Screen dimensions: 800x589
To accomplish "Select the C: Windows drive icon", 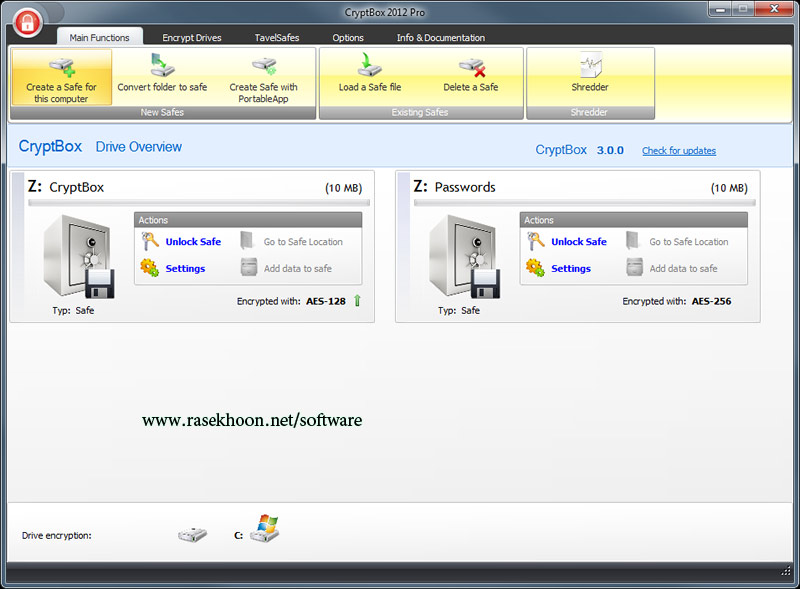I will (264, 529).
